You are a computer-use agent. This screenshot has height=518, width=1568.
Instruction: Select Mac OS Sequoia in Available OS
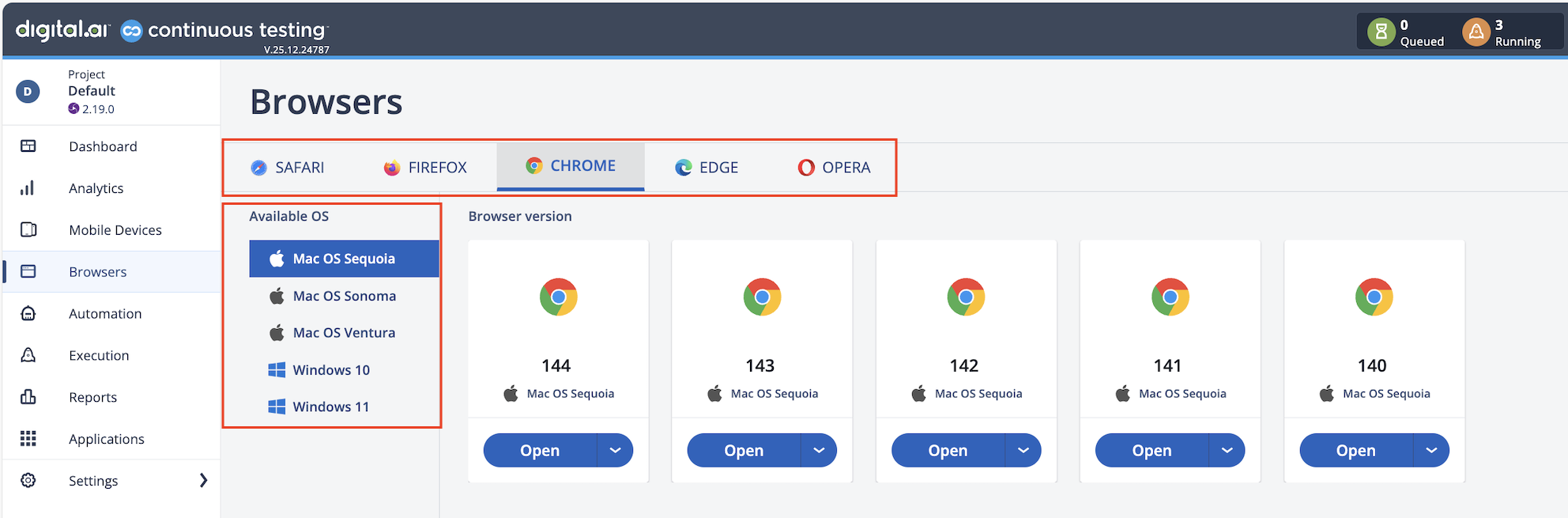pyautogui.click(x=344, y=259)
